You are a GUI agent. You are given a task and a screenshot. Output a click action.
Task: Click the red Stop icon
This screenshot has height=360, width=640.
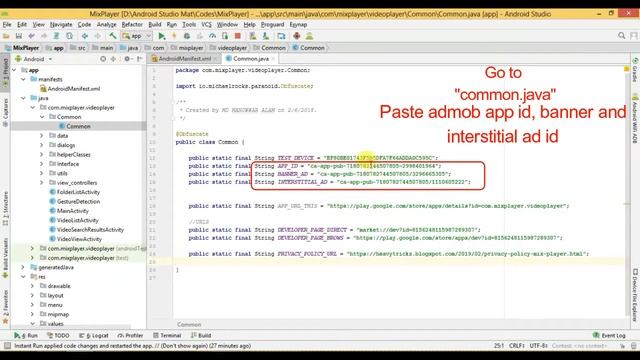(x=238, y=36)
